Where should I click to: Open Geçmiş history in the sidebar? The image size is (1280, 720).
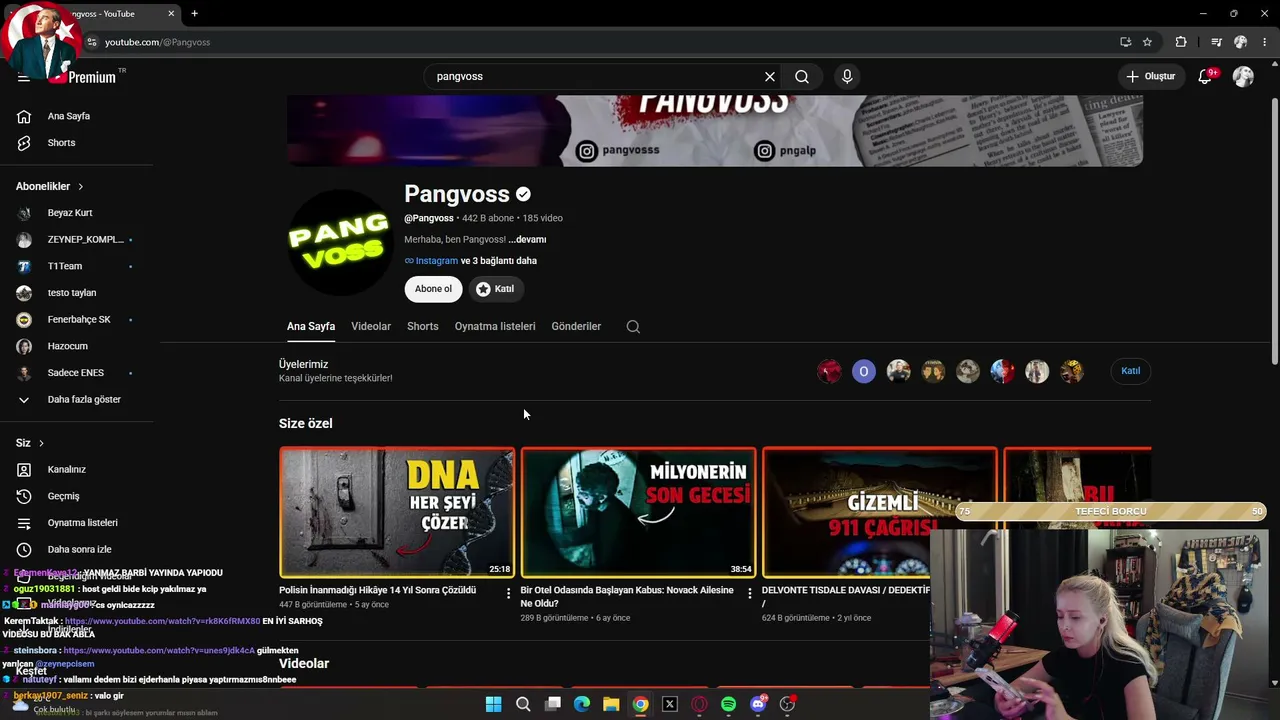point(63,496)
